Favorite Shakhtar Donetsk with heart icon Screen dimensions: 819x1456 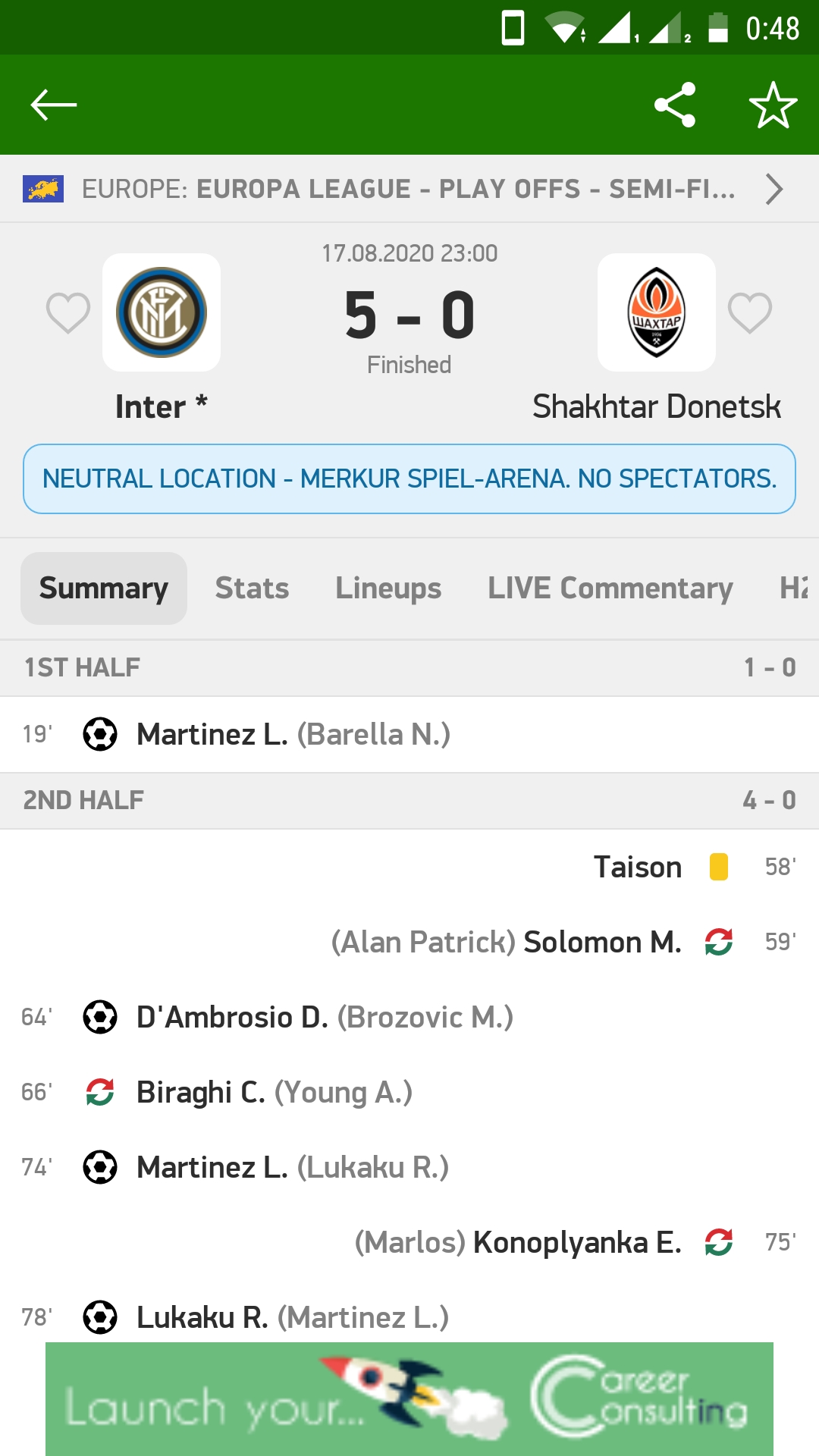tap(750, 312)
